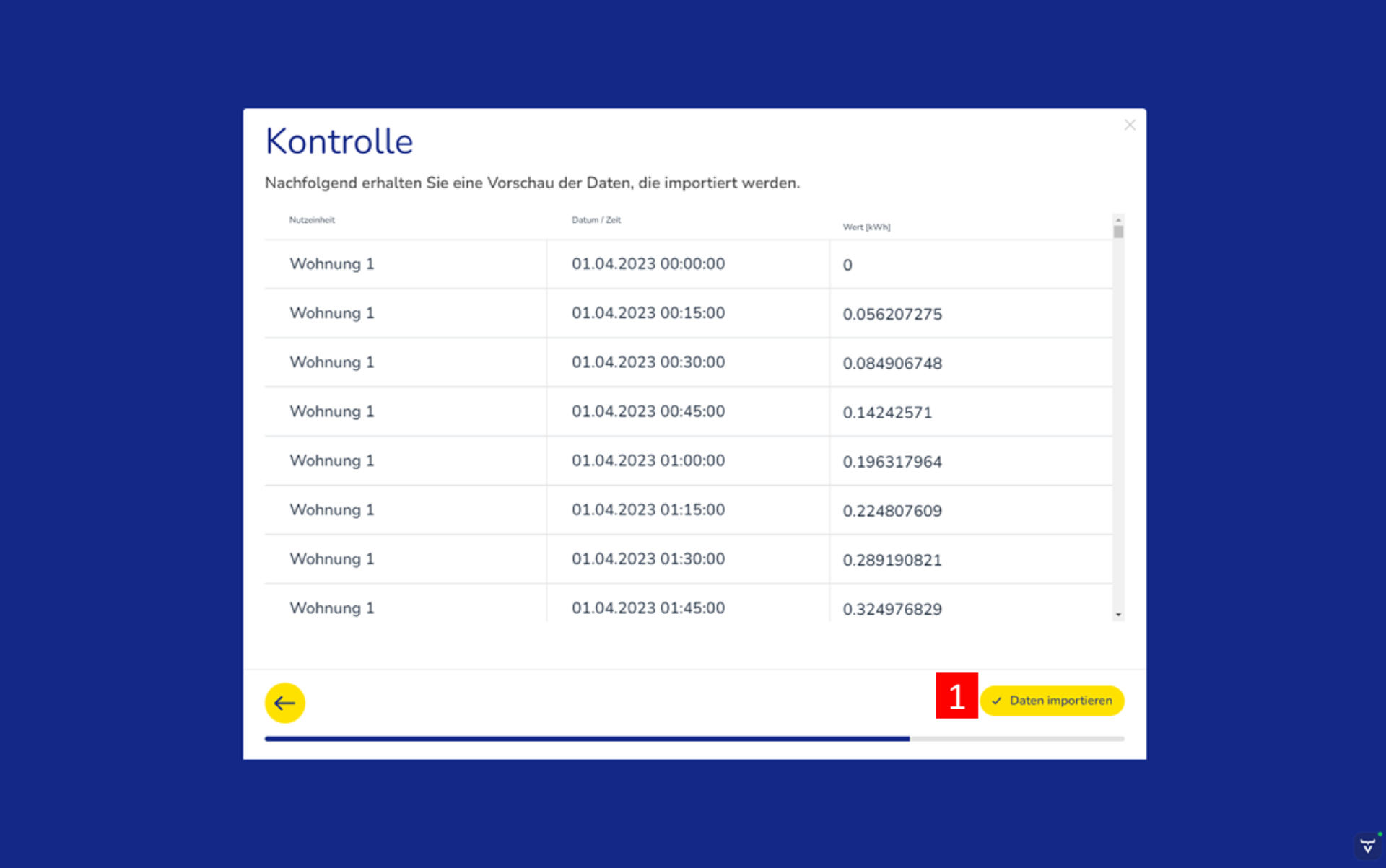
Task: Click the Nutzeinheit column header
Action: click(x=312, y=220)
